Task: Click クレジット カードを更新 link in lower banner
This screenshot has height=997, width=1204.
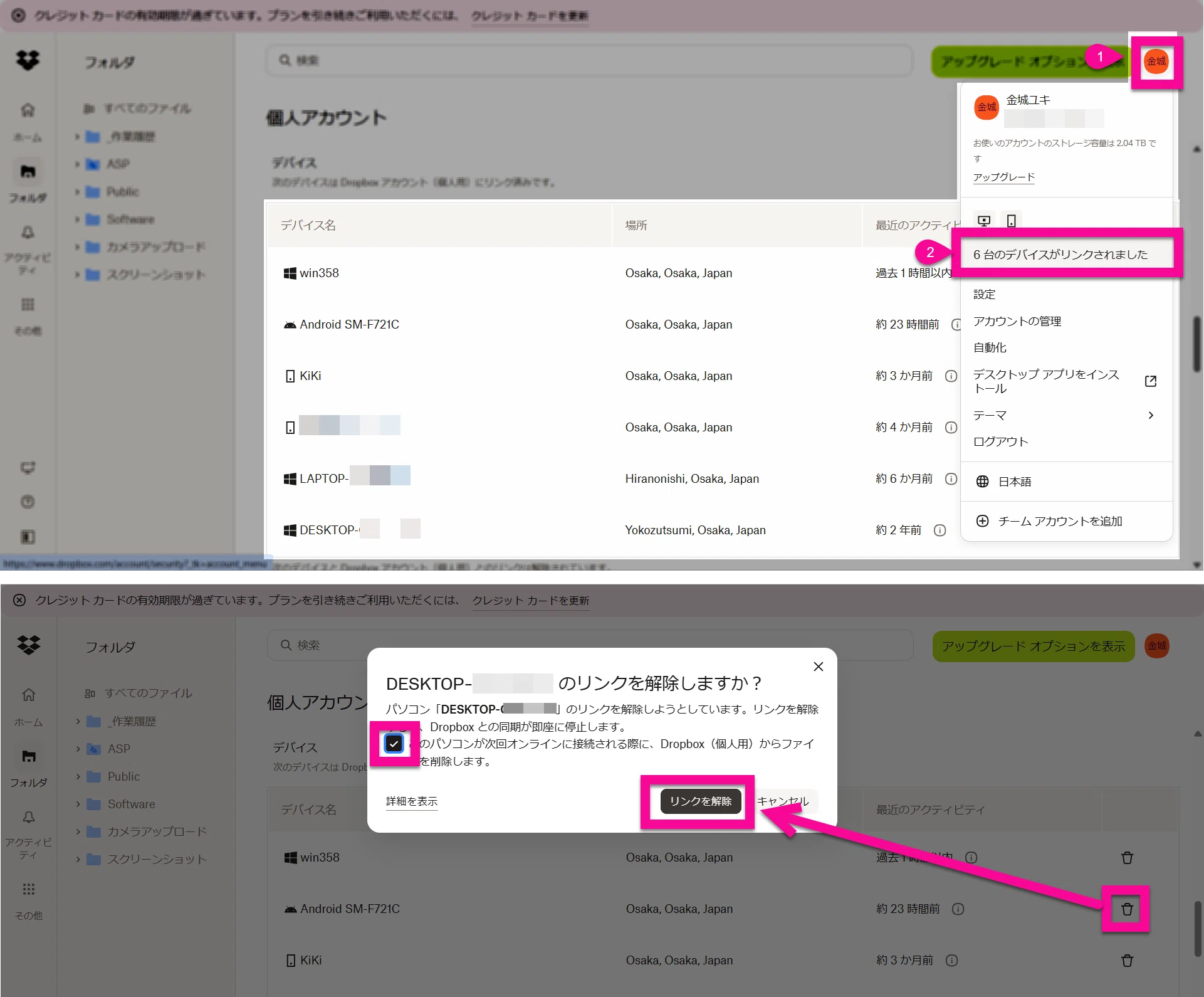Action: coord(531,600)
